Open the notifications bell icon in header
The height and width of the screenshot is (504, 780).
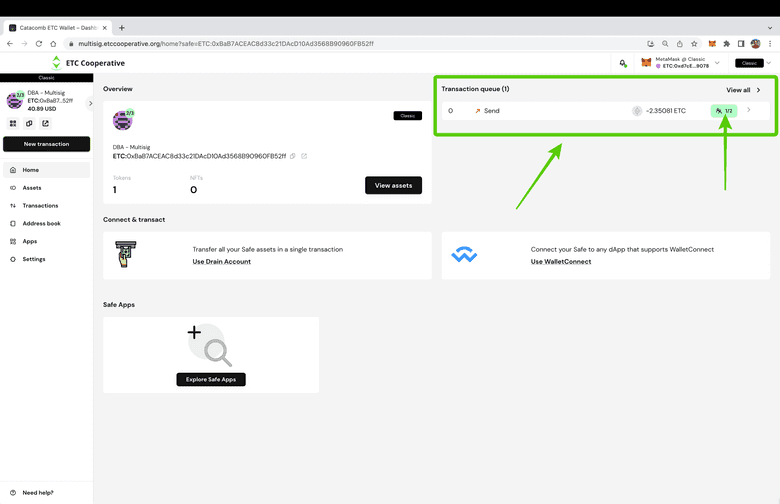pyautogui.click(x=622, y=63)
